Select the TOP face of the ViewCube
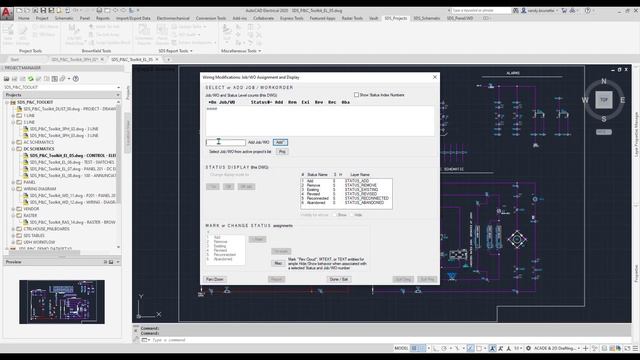This screenshot has height=360, width=640. pyautogui.click(x=604, y=100)
